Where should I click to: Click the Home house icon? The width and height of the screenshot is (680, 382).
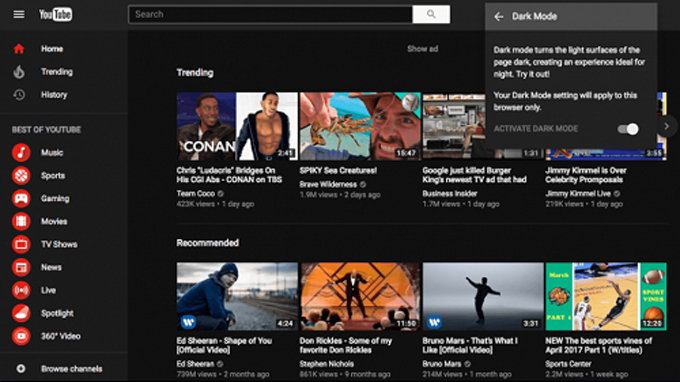click(x=19, y=49)
